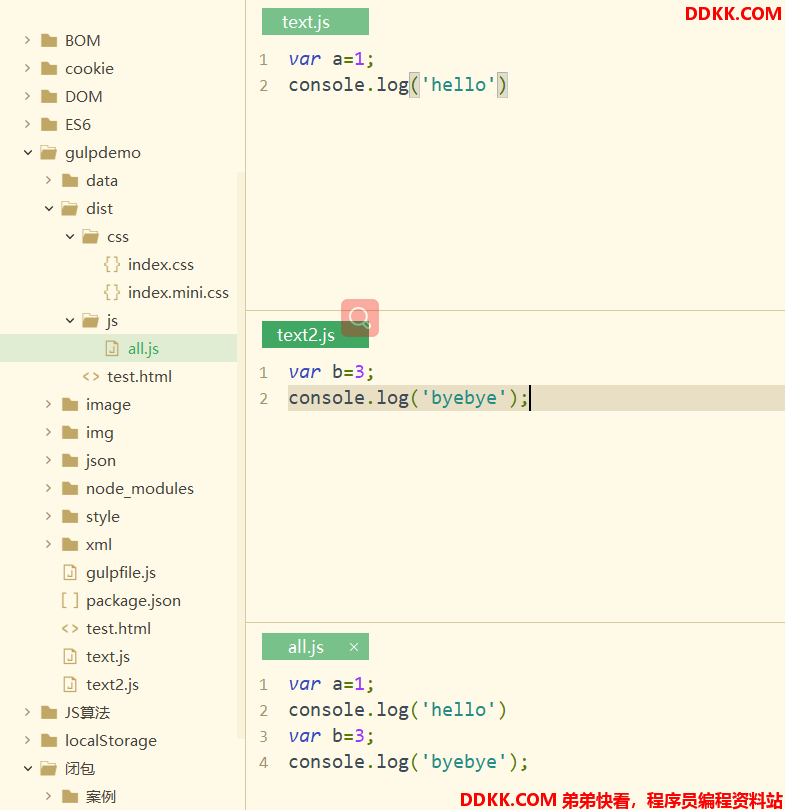Viewport: 785px width, 810px height.
Task: Open root test.html under gulpdemo
Action: click(118, 628)
